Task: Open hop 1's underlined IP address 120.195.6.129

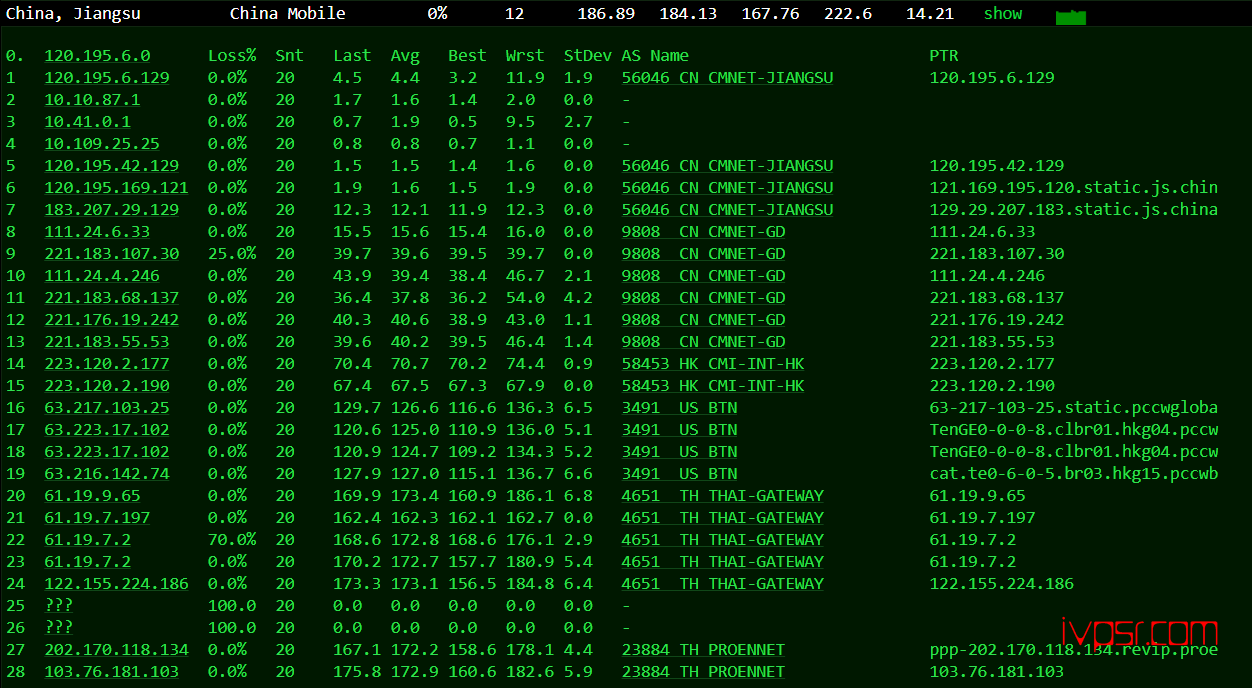Action: click(107, 78)
